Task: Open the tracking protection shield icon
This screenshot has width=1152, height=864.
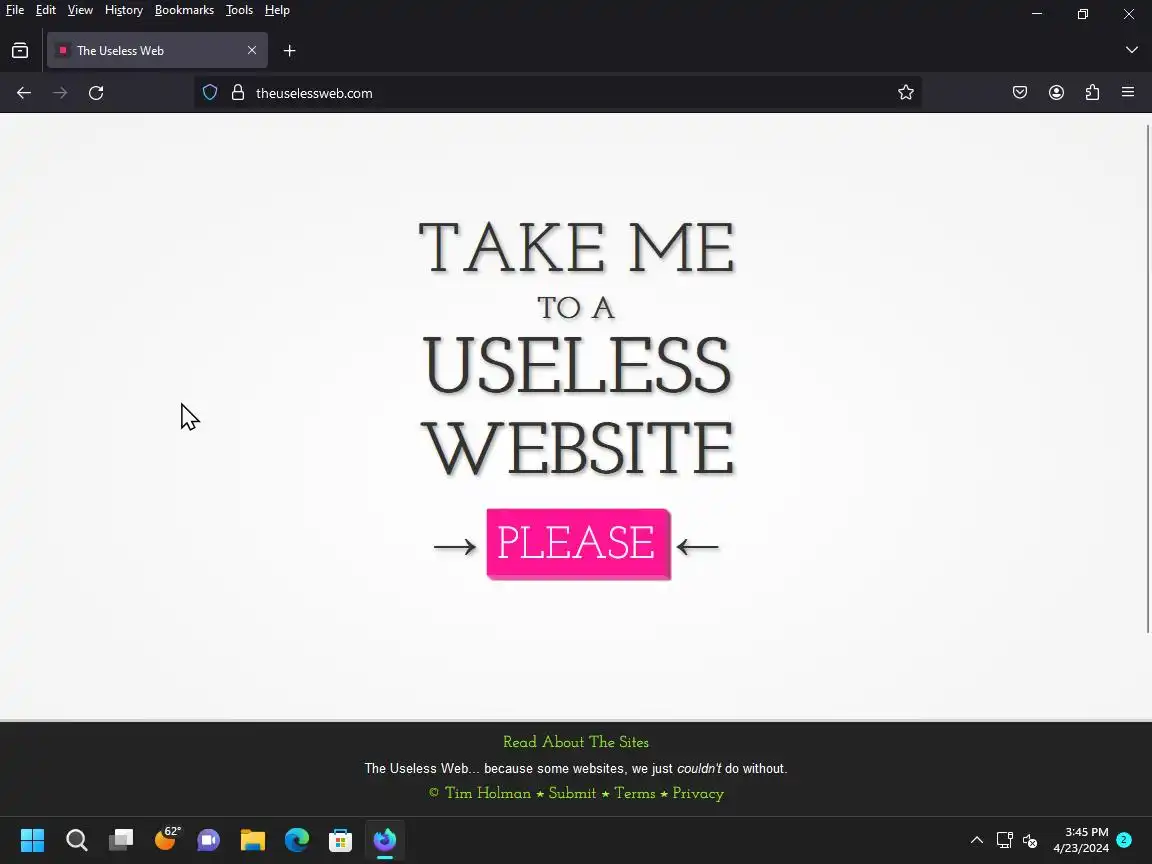Action: click(x=210, y=93)
